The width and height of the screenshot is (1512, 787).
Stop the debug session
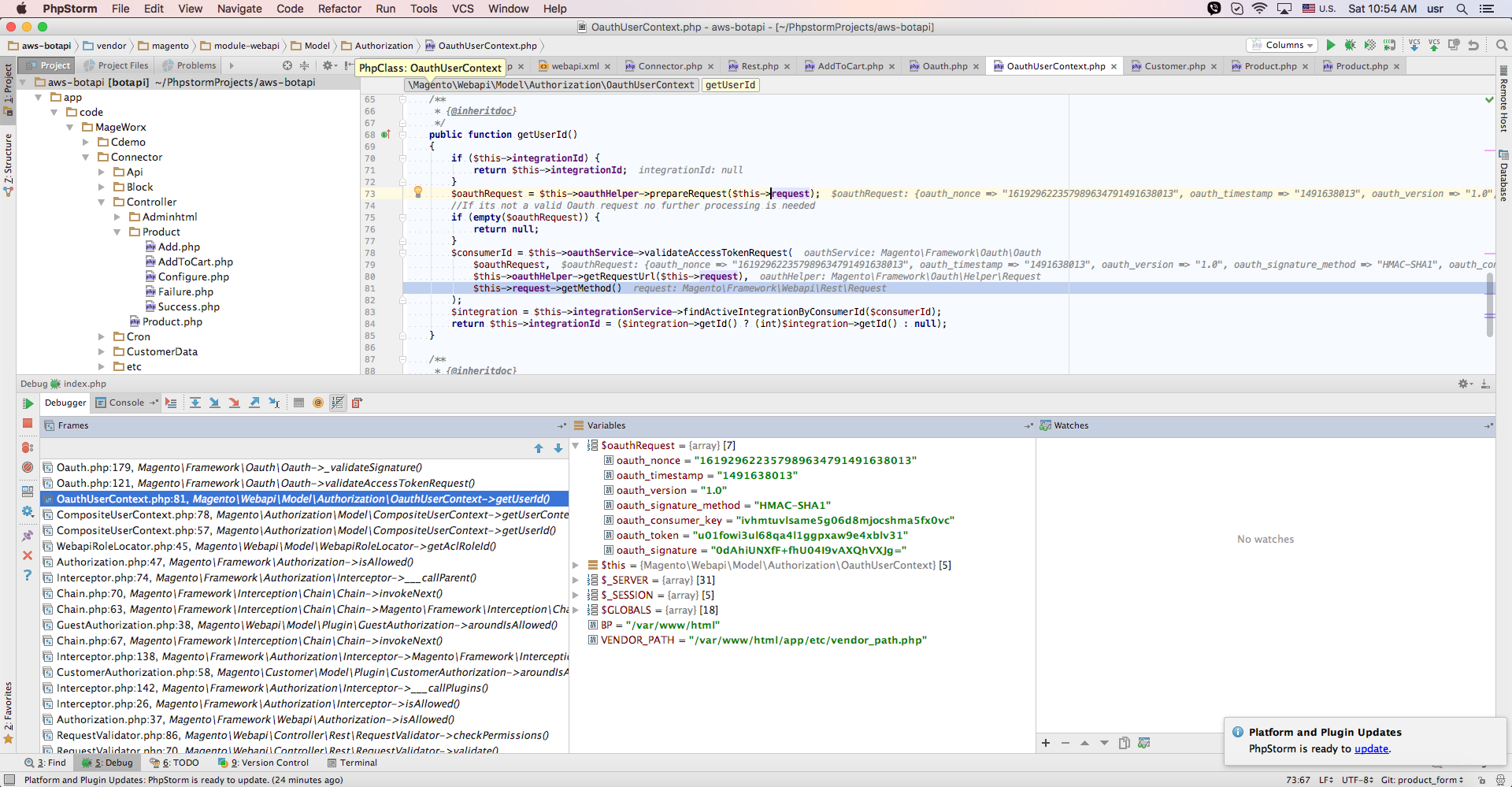pos(28,423)
